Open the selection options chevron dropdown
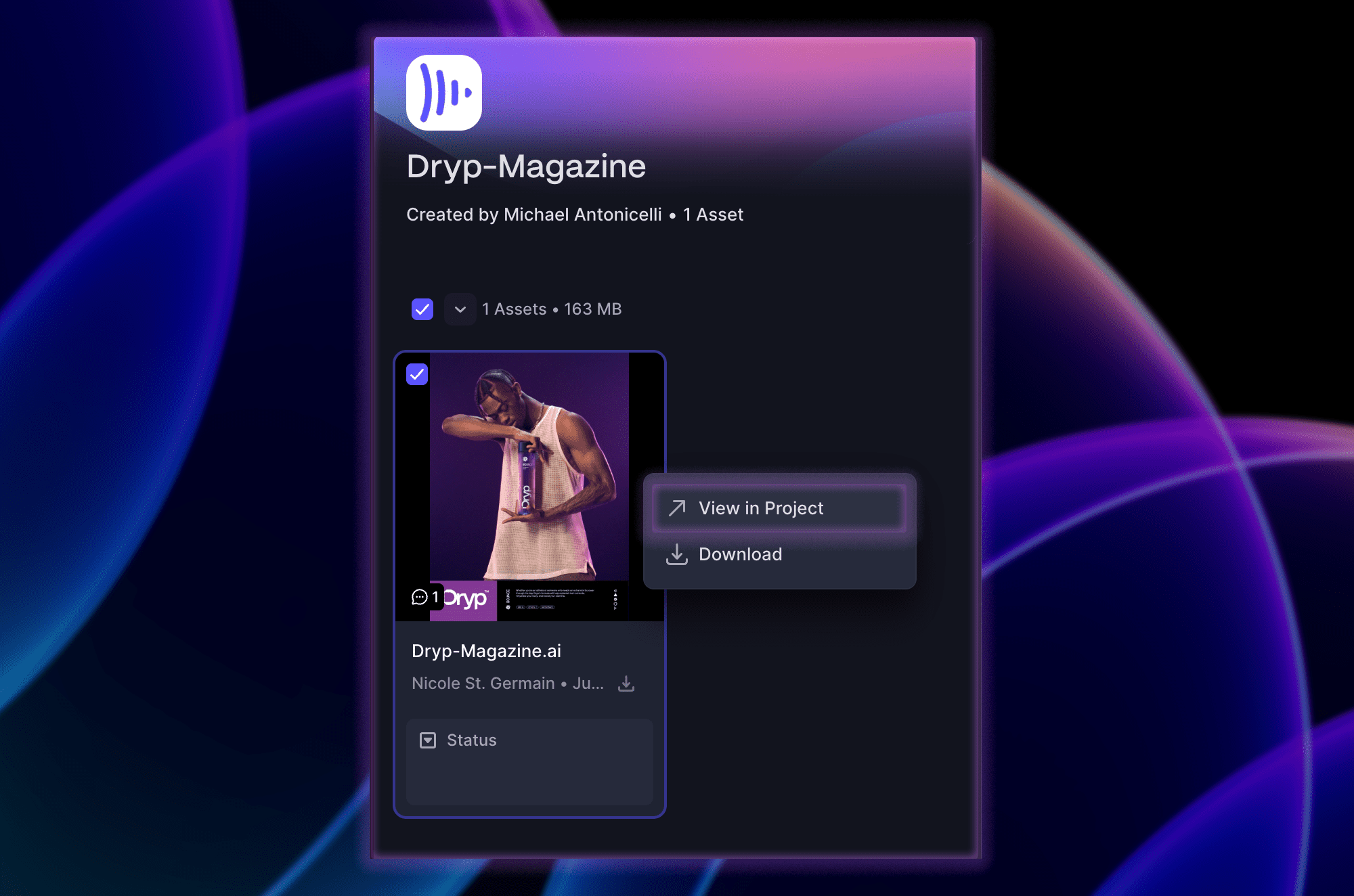The width and height of the screenshot is (1354, 896). click(x=460, y=309)
